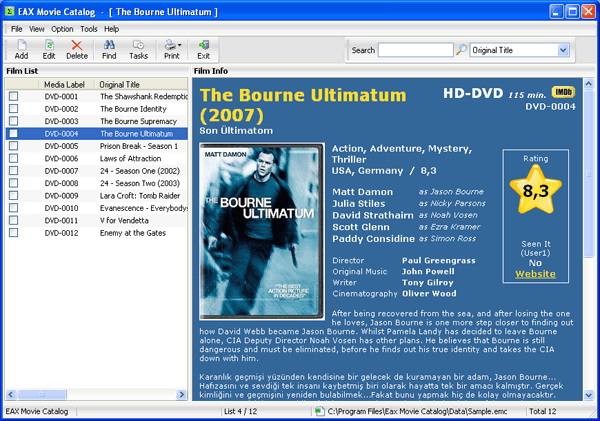Follow the Website link in rating box

(x=535, y=274)
